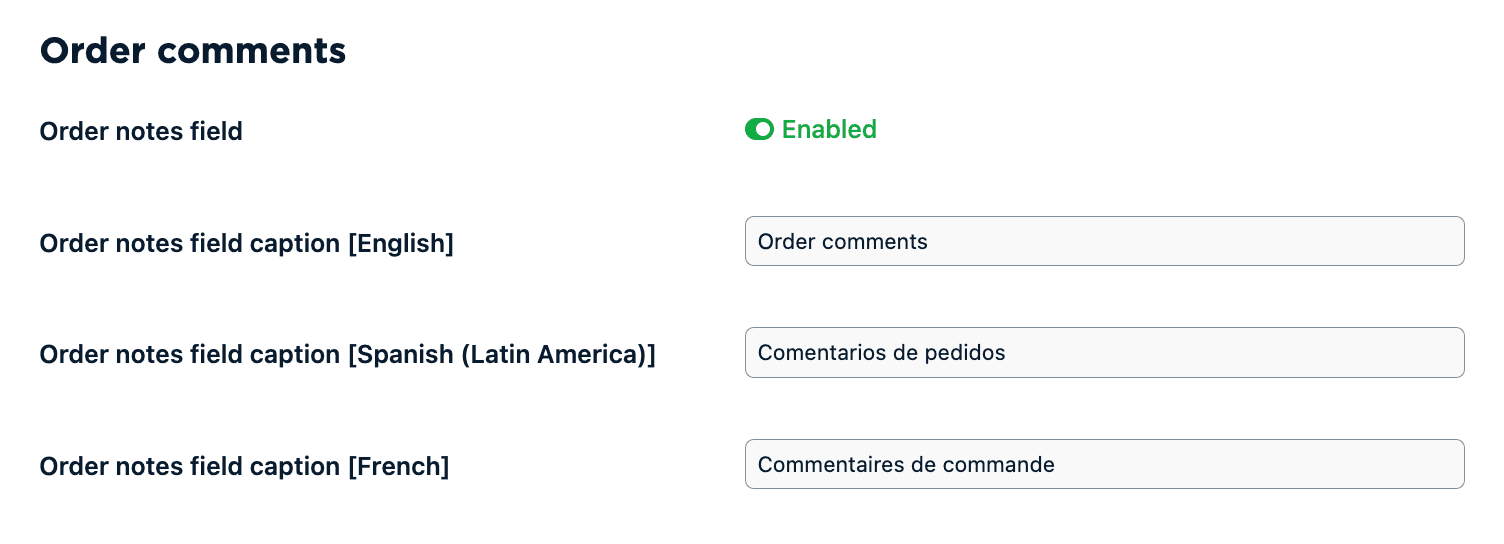Click the English caption field label

click(x=246, y=243)
